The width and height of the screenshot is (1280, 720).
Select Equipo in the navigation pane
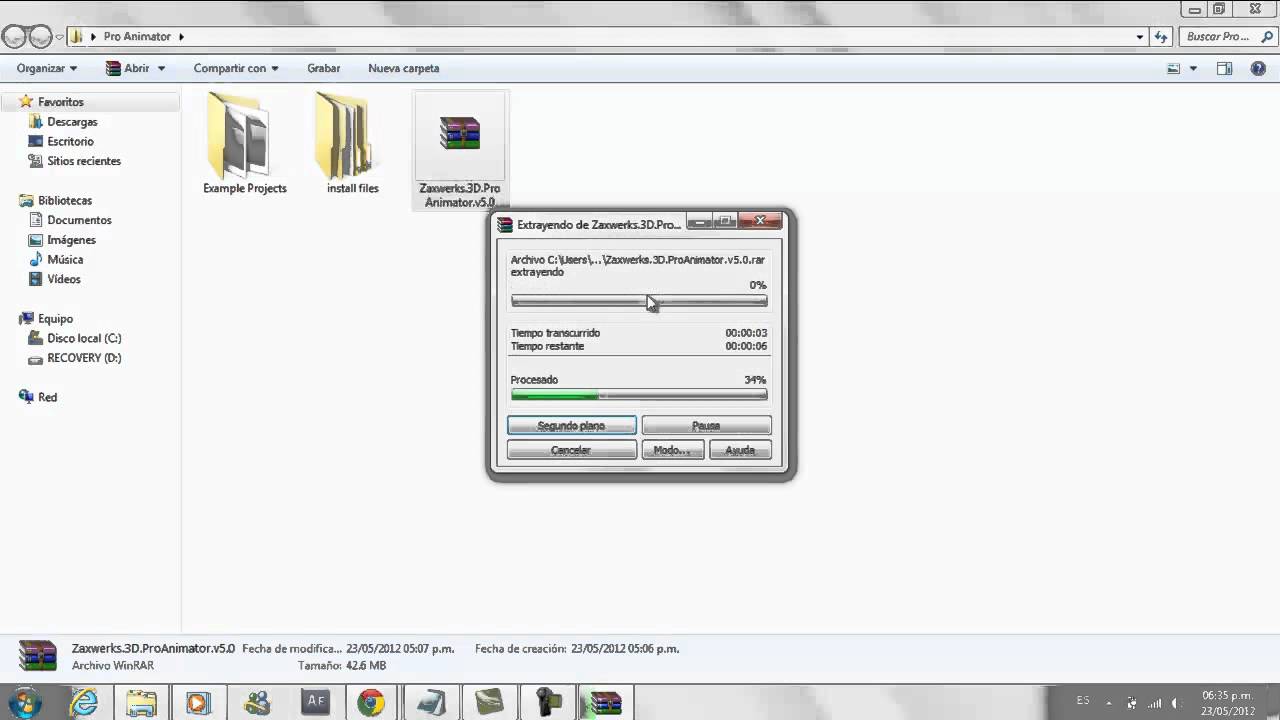click(x=55, y=319)
